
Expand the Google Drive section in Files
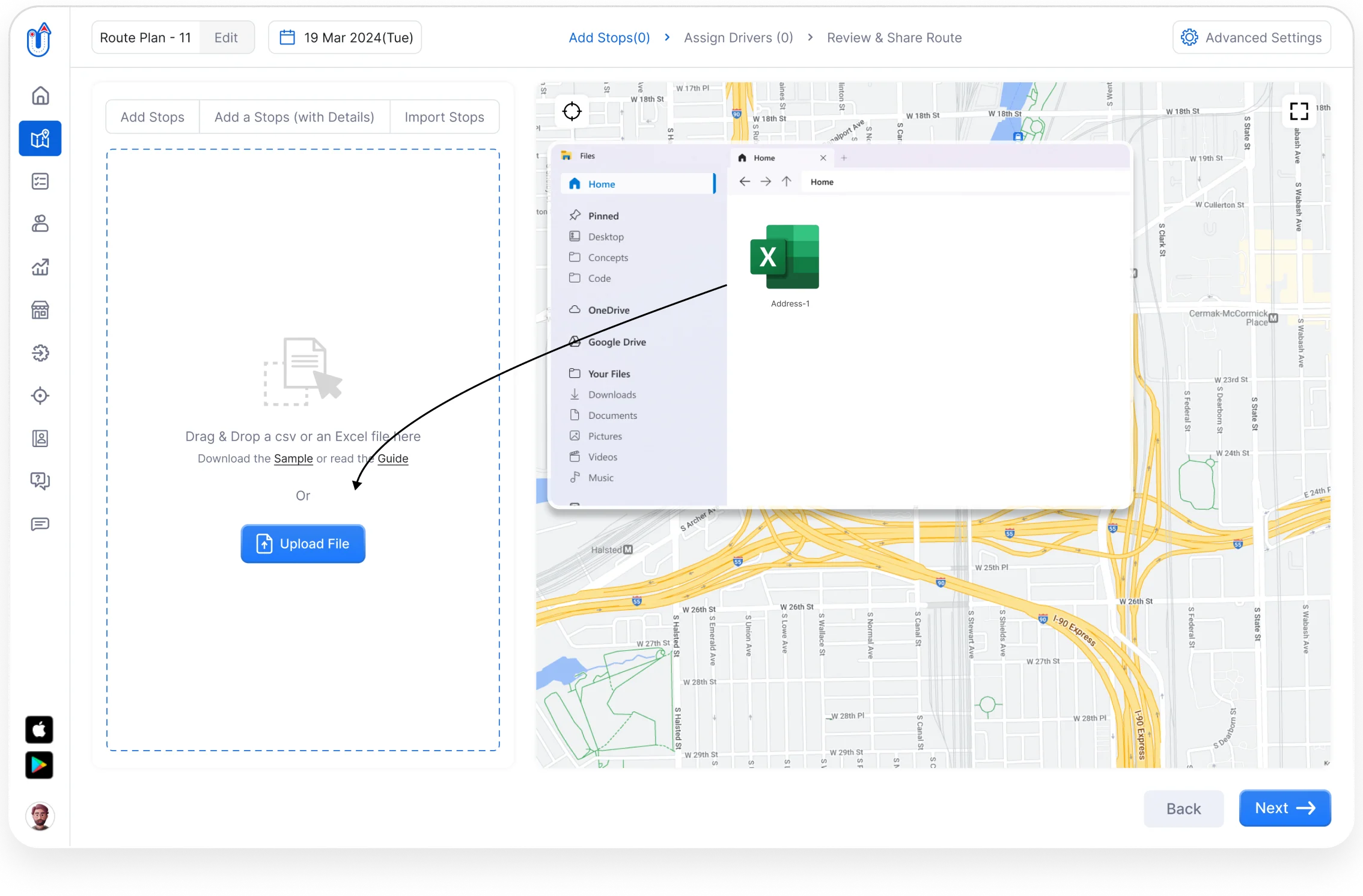coord(617,341)
